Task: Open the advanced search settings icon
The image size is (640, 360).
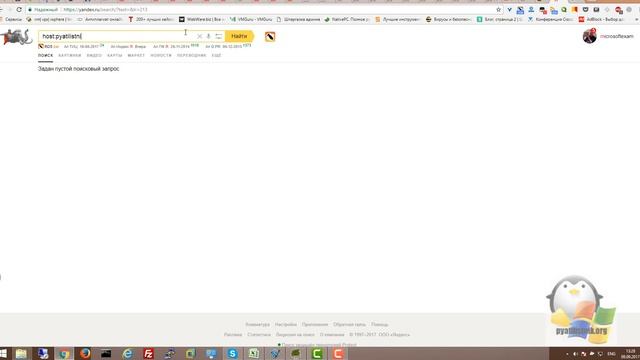Action: 218,36
